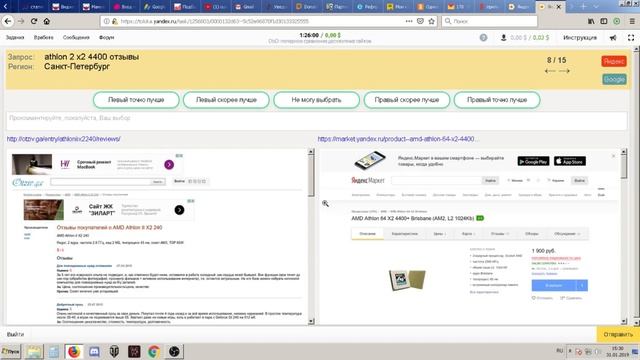The image size is (640, 360).
Task: Select the 'Отзывы' tab on Market page
Action: [499, 234]
